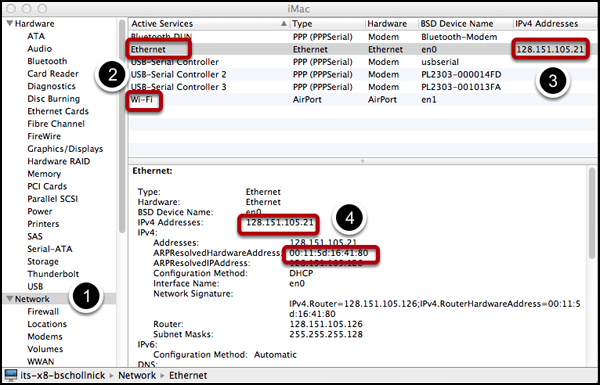Select Card Reader in the sidebar
The width and height of the screenshot is (600, 385).
53,74
